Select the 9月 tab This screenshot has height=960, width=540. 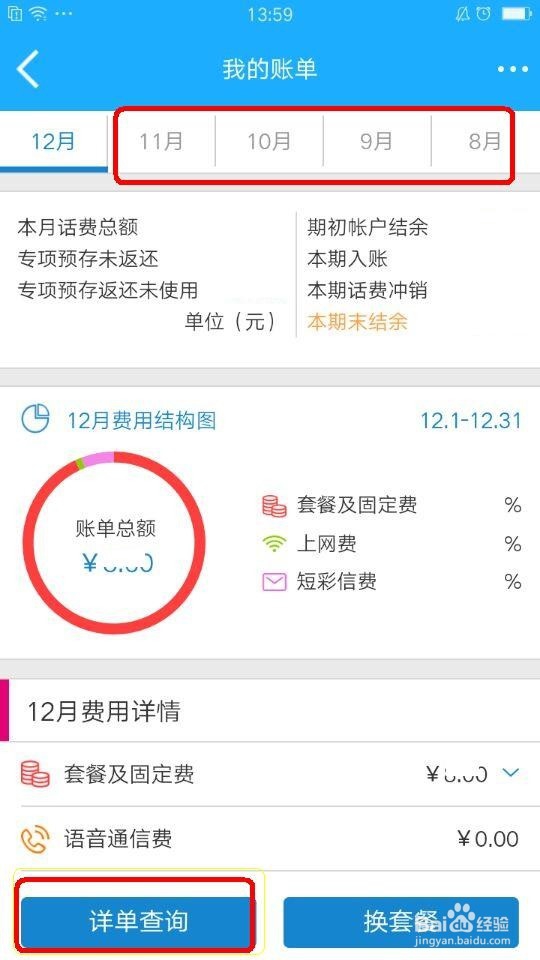coord(377,141)
